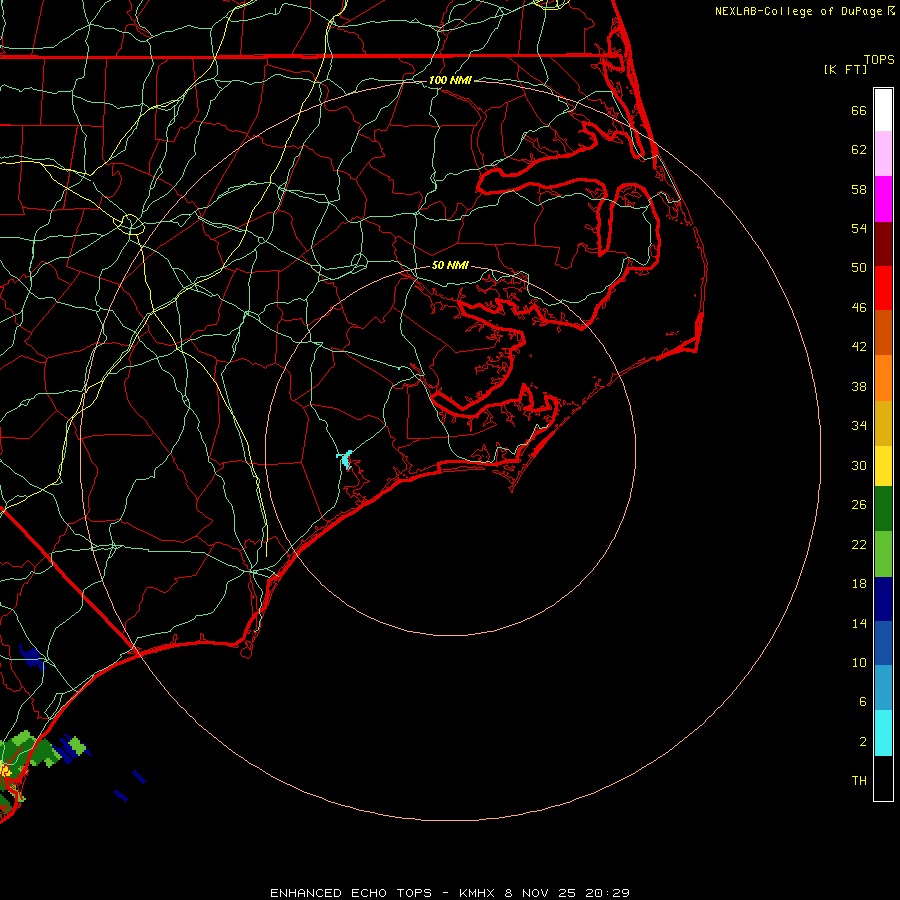
Task: Click the 66 legend value
Action: (859, 110)
